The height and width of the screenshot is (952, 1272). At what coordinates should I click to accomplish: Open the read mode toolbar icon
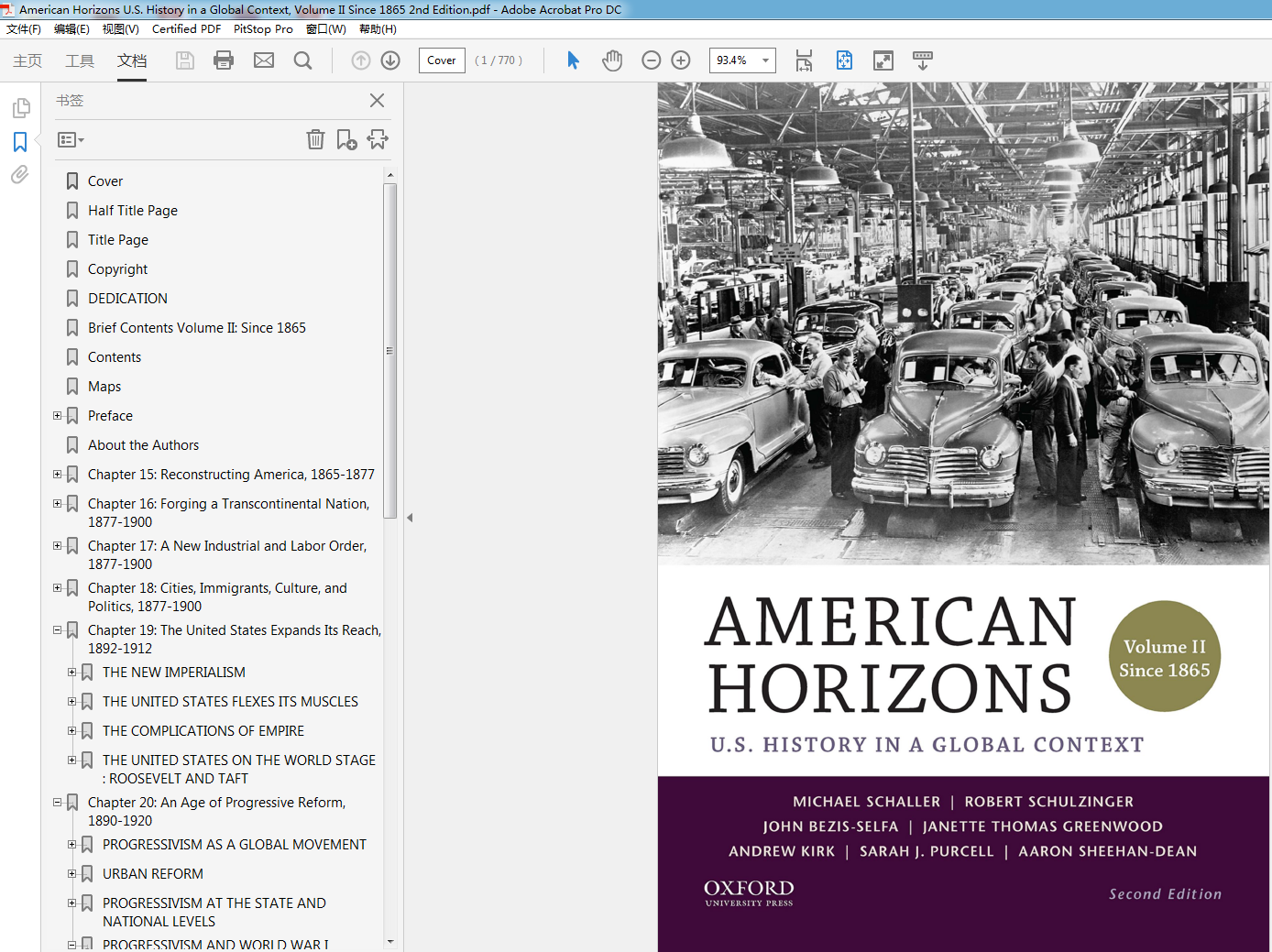pos(923,60)
